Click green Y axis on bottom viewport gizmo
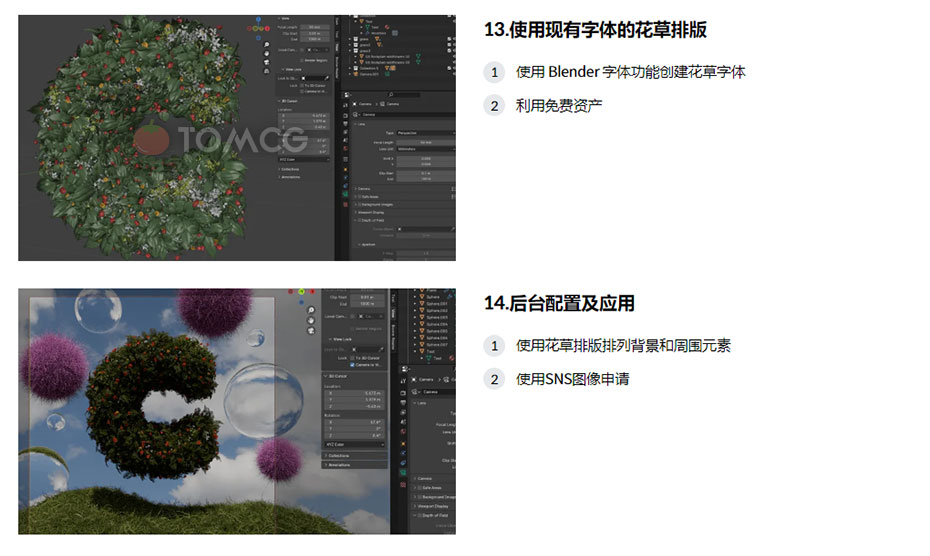930x556 pixels. click(x=301, y=291)
